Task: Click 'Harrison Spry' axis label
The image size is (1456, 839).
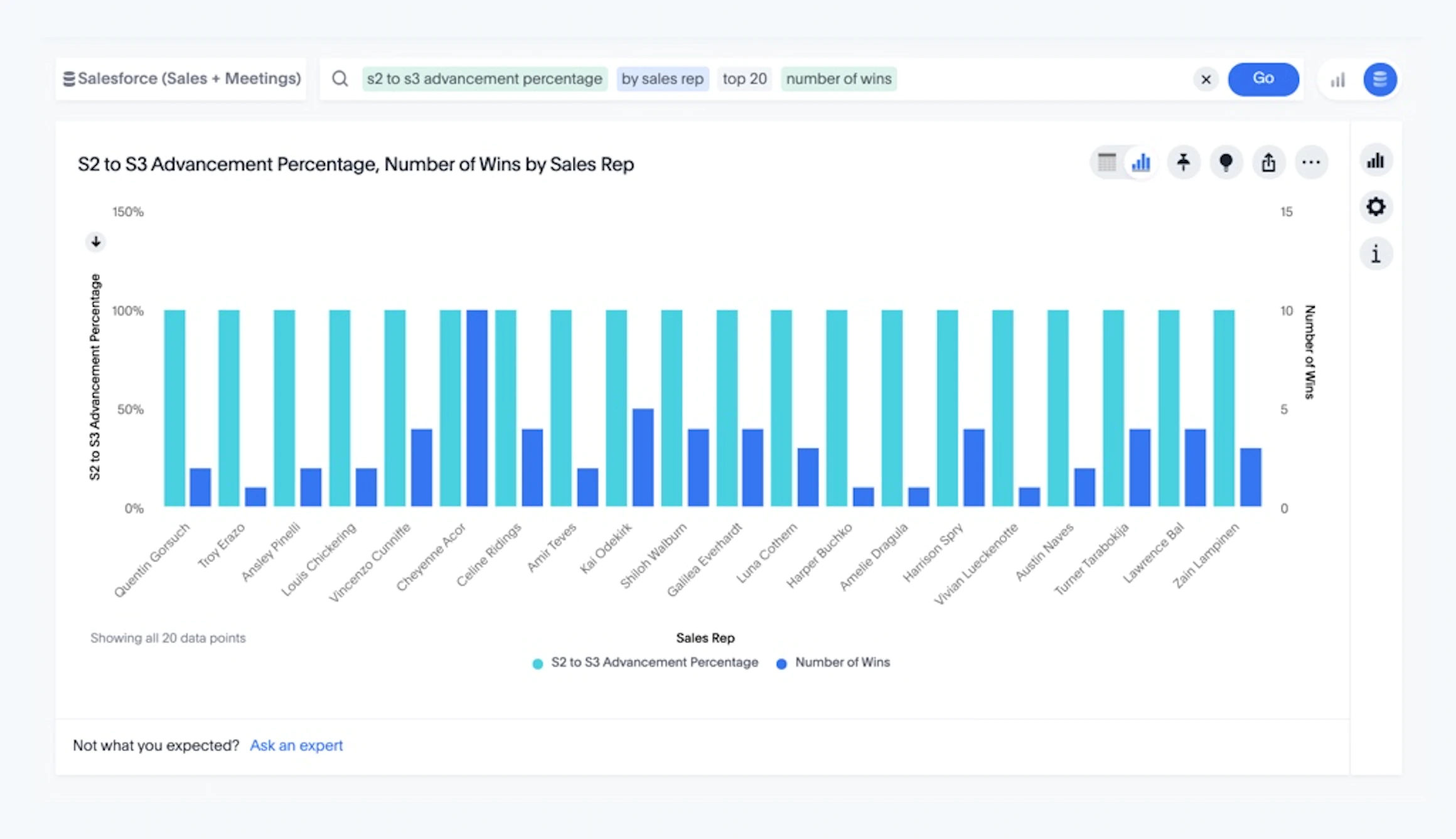Action: click(933, 552)
